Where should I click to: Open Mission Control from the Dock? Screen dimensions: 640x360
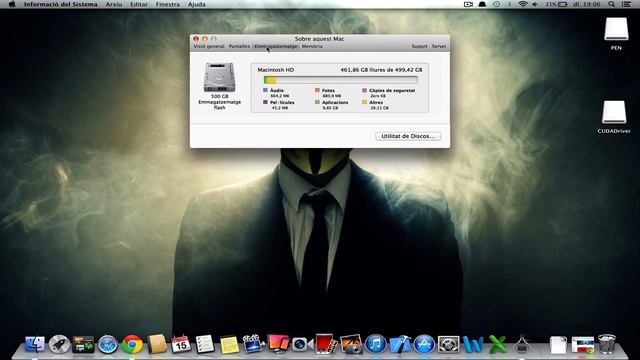pyautogui.click(x=83, y=344)
